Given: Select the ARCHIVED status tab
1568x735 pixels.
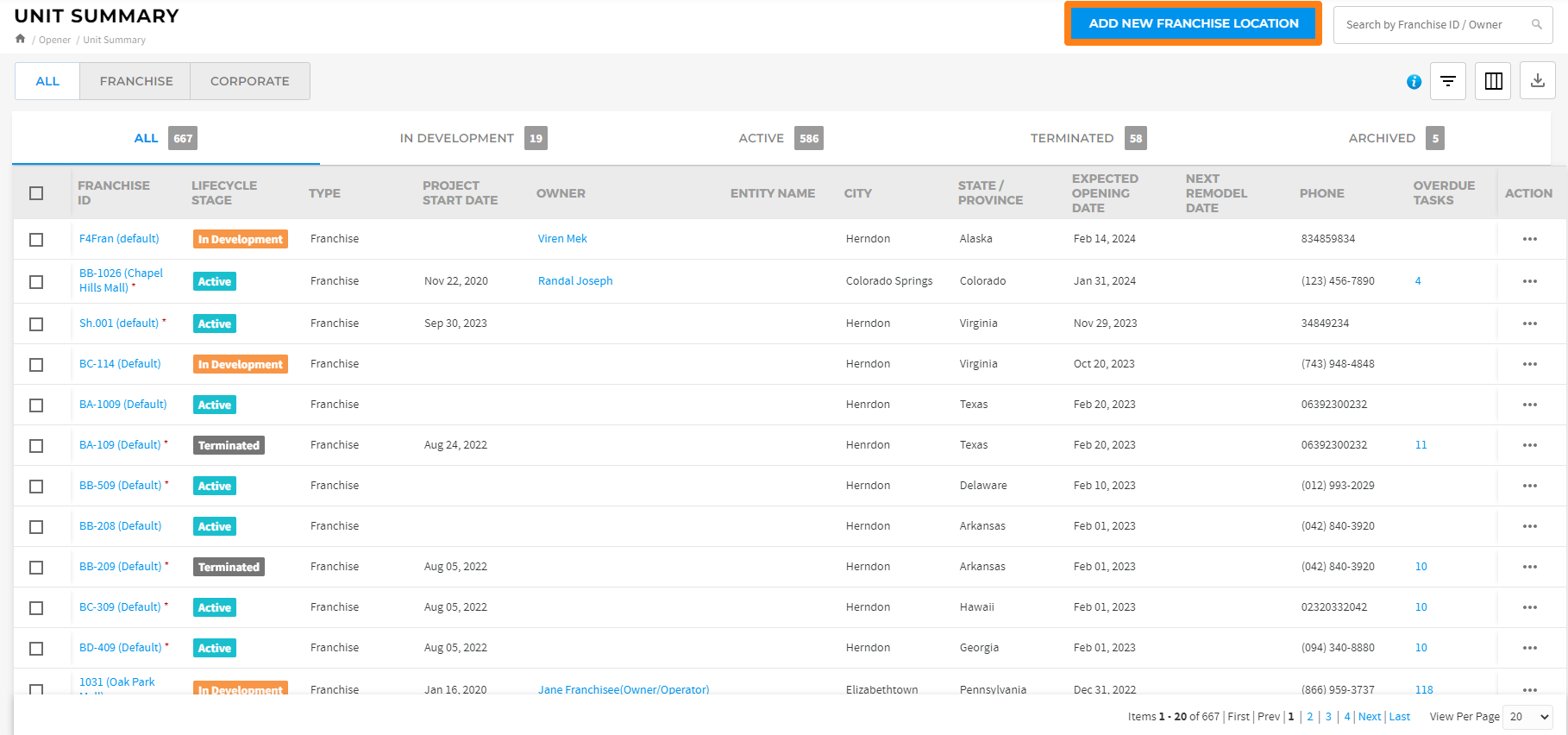Looking at the screenshot, I should point(1396,138).
